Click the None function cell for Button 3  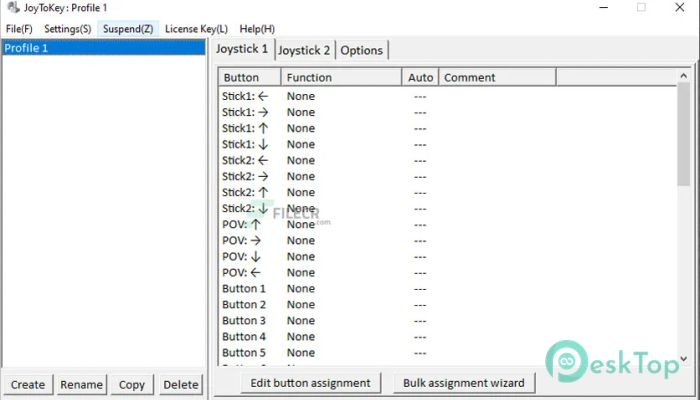click(x=301, y=321)
